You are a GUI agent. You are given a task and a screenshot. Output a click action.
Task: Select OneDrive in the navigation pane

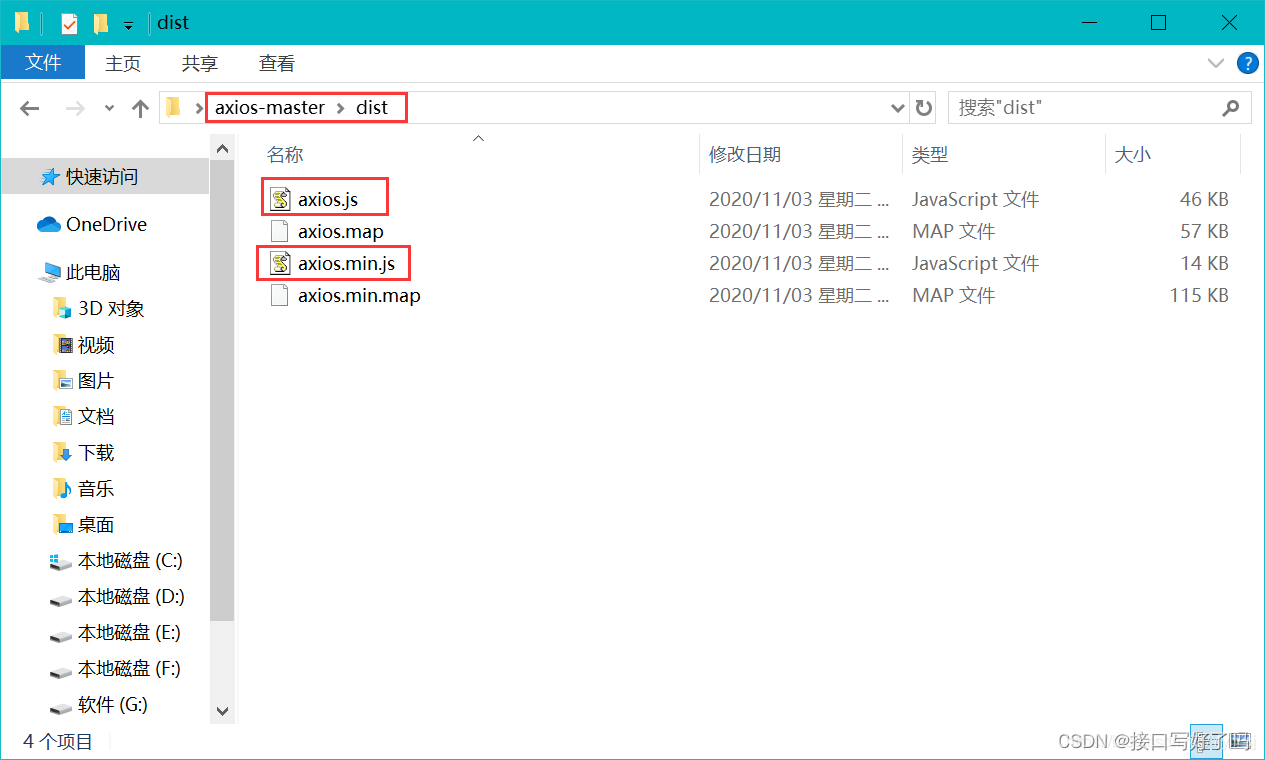click(x=106, y=224)
